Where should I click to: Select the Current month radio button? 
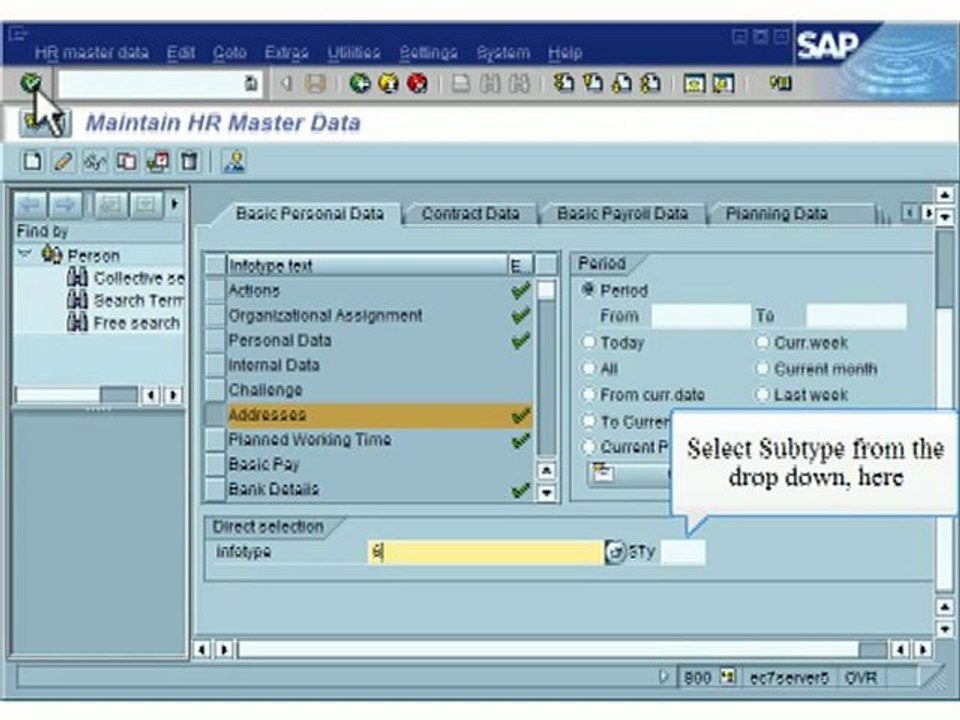click(762, 368)
